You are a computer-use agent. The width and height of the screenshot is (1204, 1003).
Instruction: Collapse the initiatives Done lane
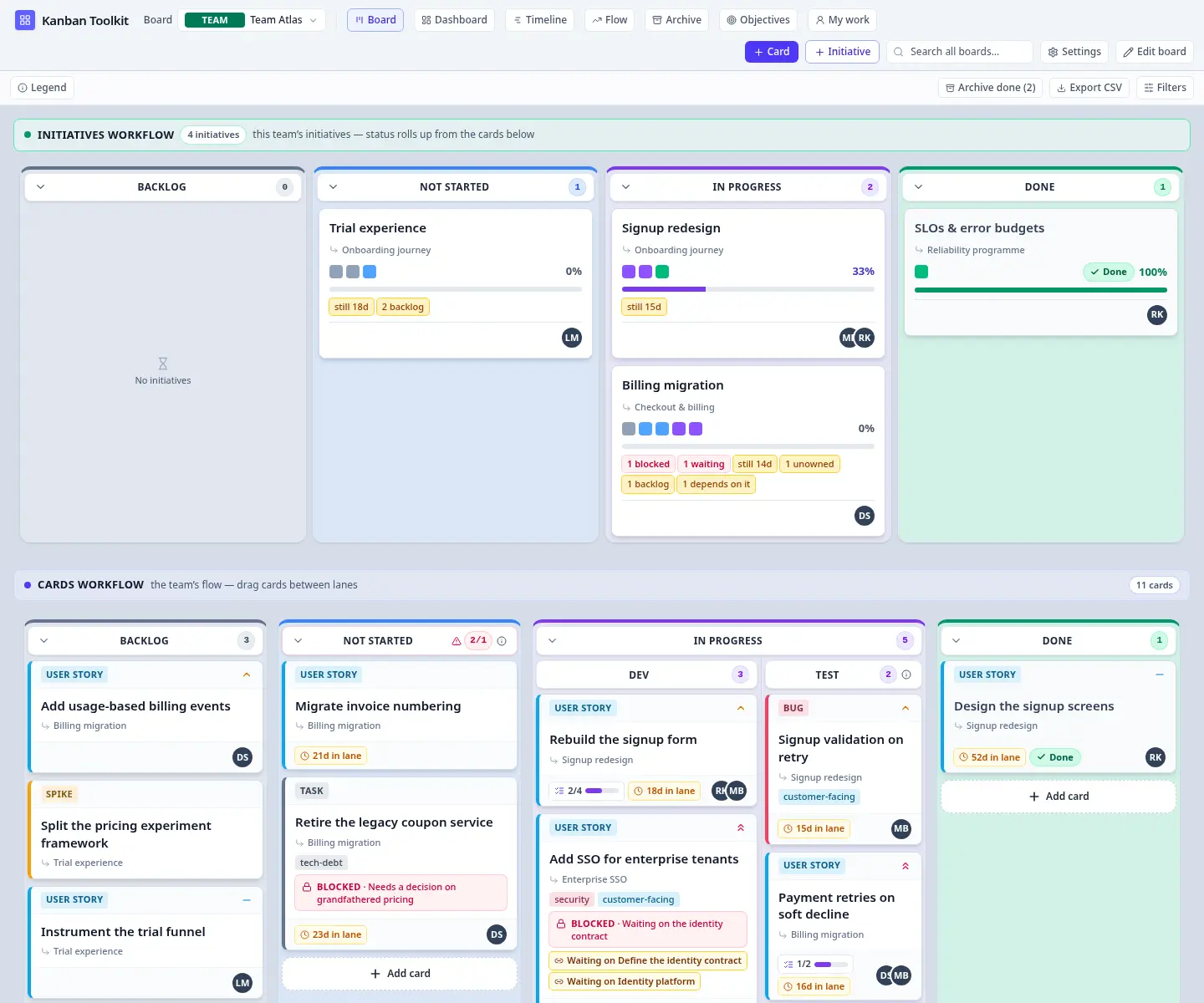[919, 187]
